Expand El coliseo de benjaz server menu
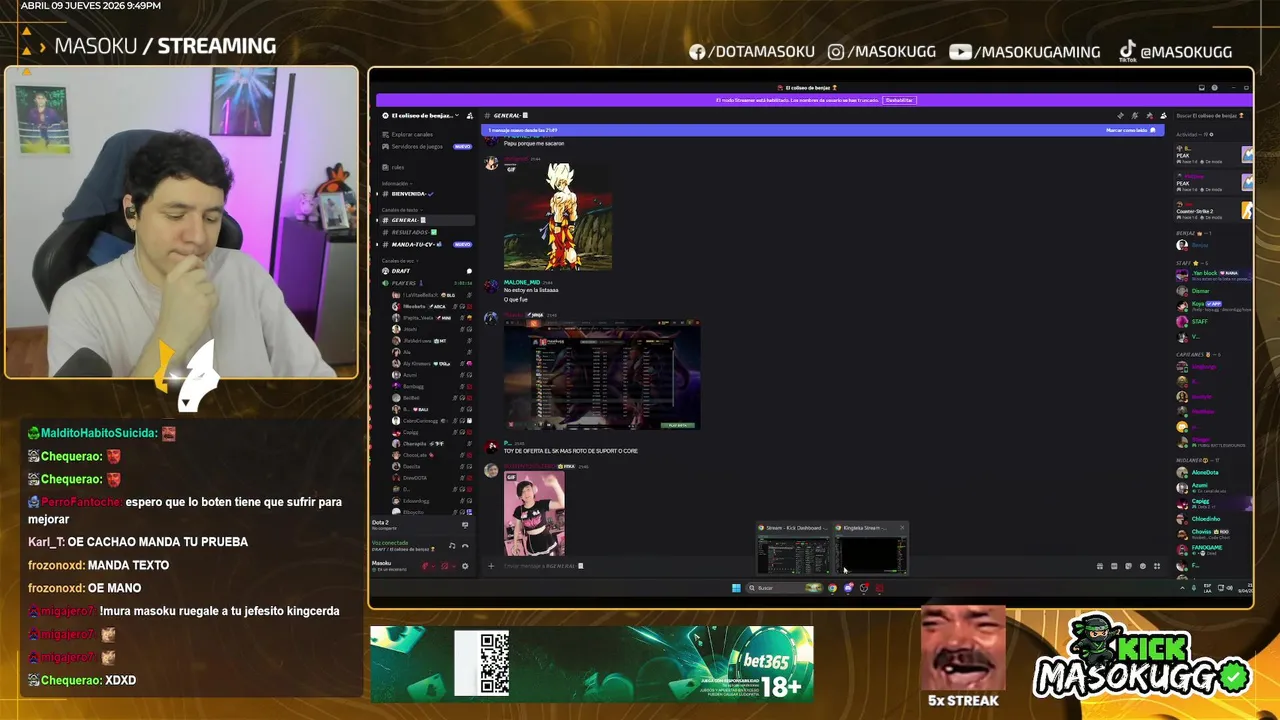This screenshot has width=1280, height=720. [x=421, y=116]
